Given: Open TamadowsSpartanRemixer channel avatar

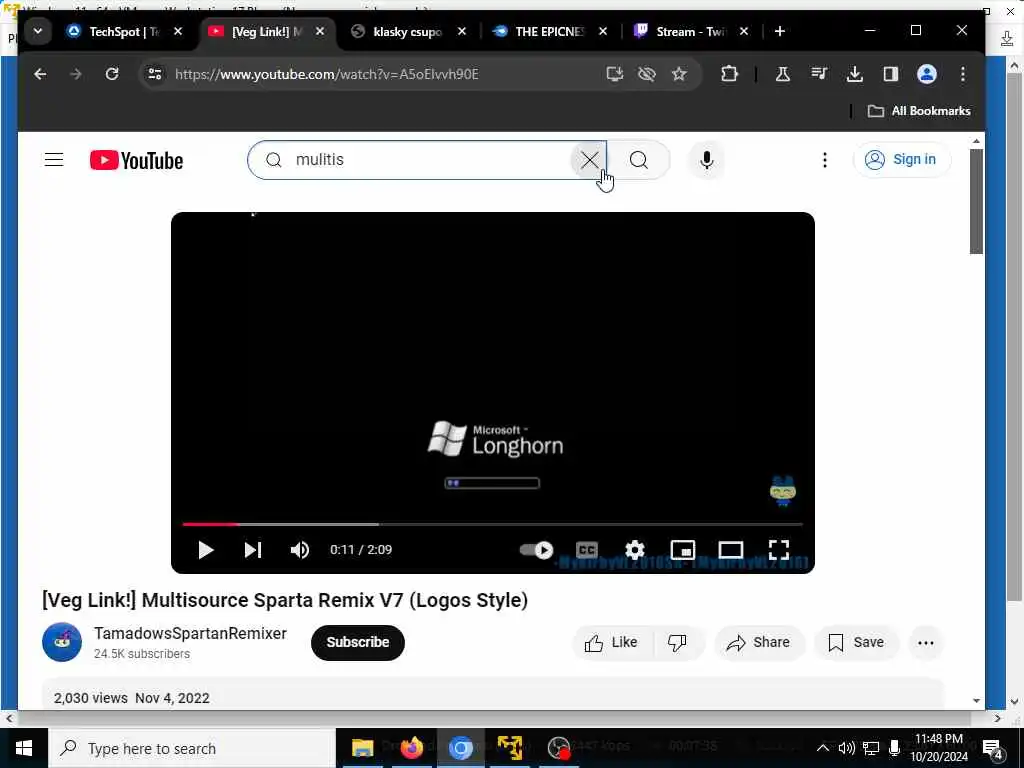Looking at the screenshot, I should [62, 642].
